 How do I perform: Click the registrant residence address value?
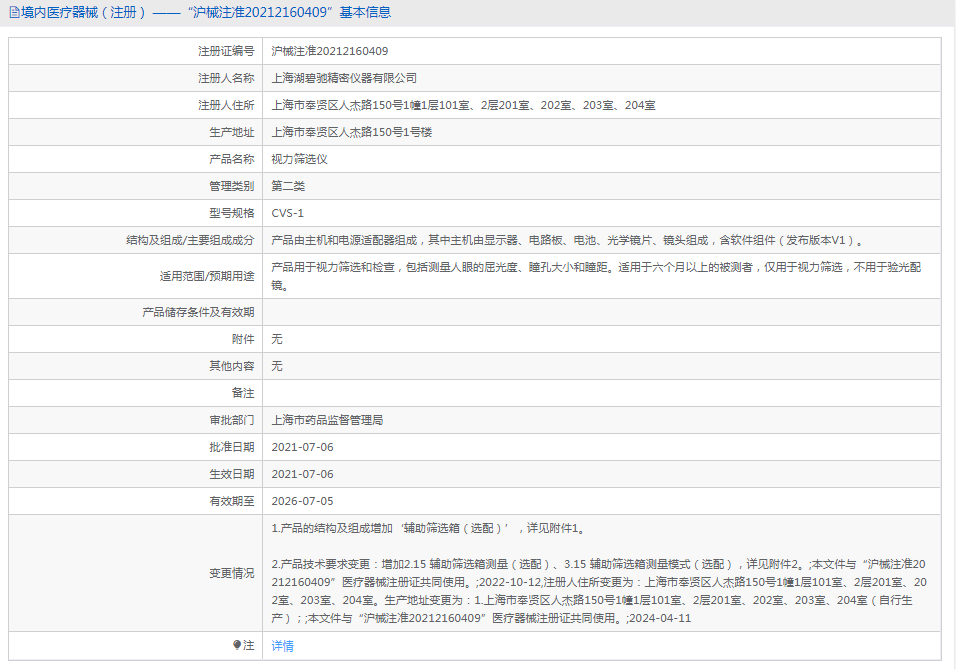(463, 105)
